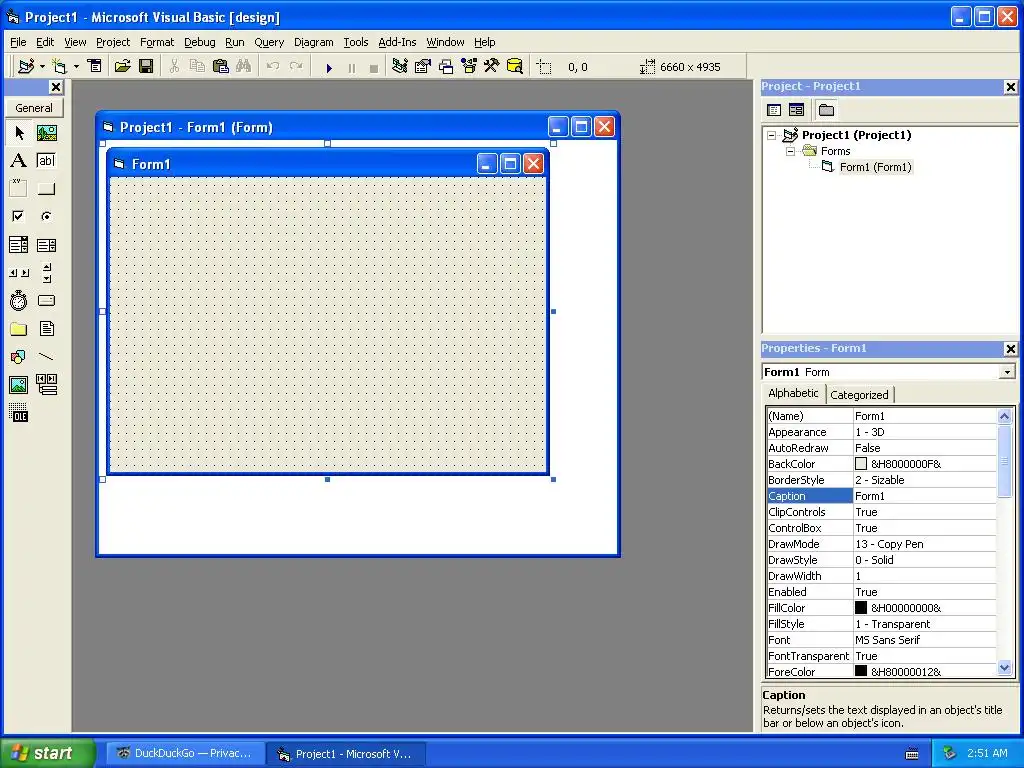Select the Pointer tool in the toolbox

point(19,133)
